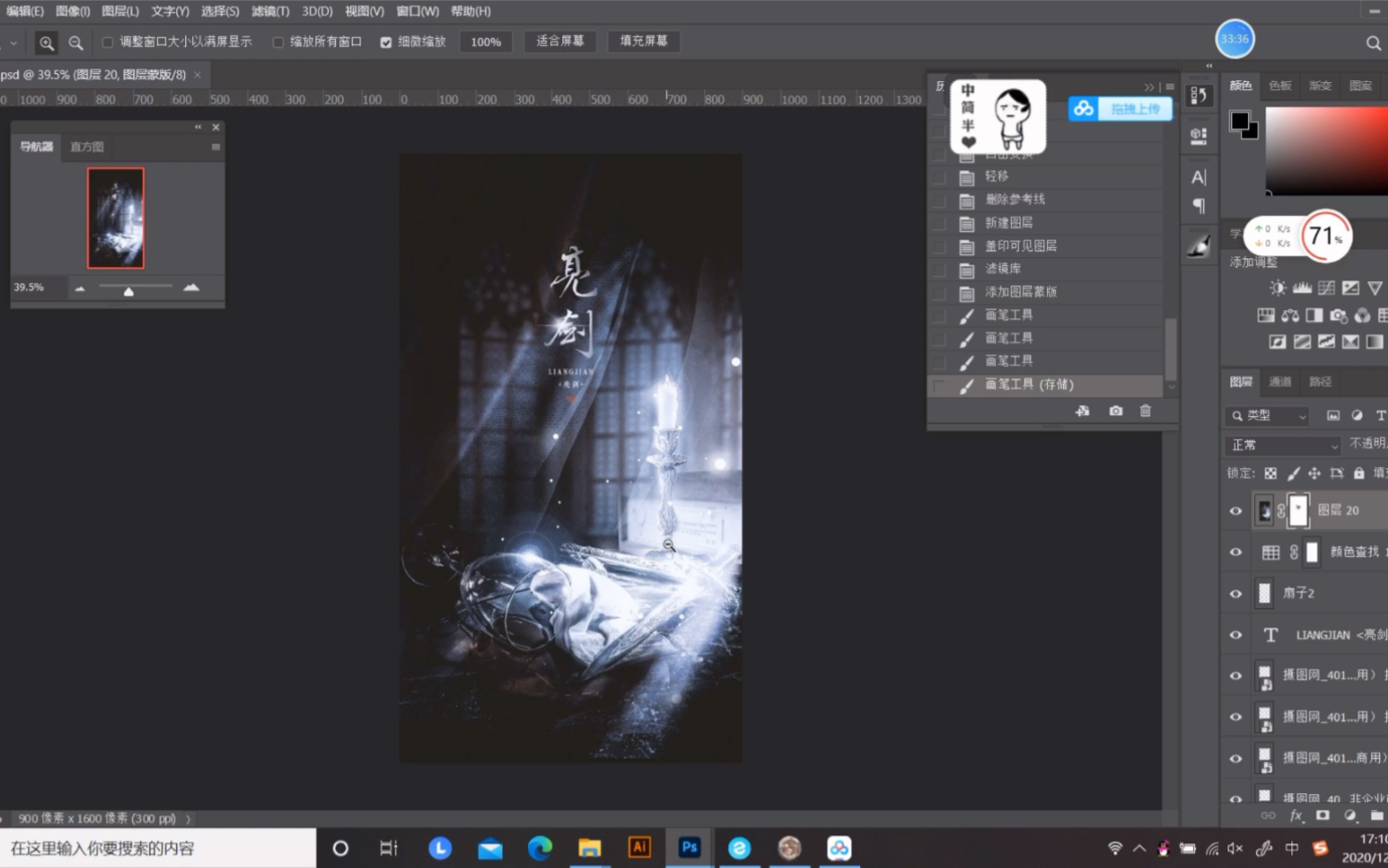Switch to the 直方图 tab

coord(87,147)
